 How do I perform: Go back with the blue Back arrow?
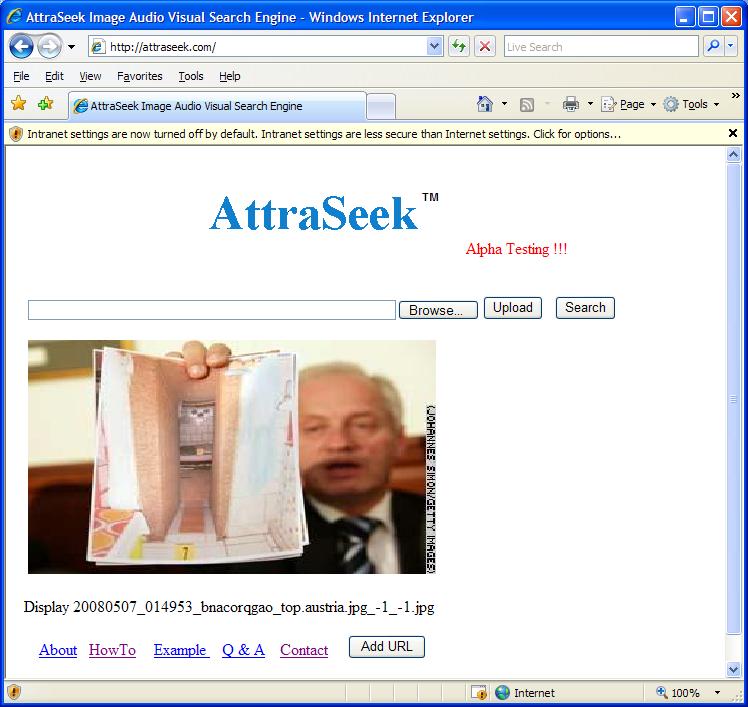21,47
